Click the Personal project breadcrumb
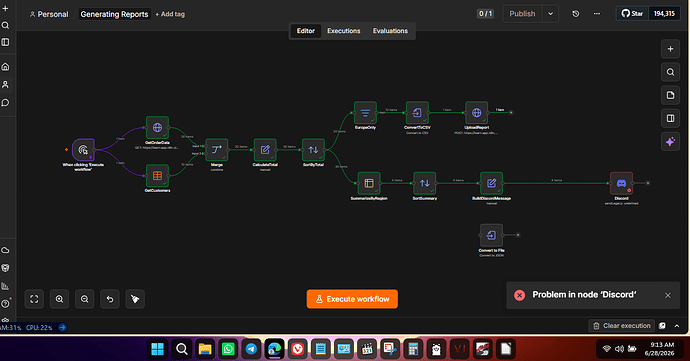The image size is (690, 361). [49, 14]
